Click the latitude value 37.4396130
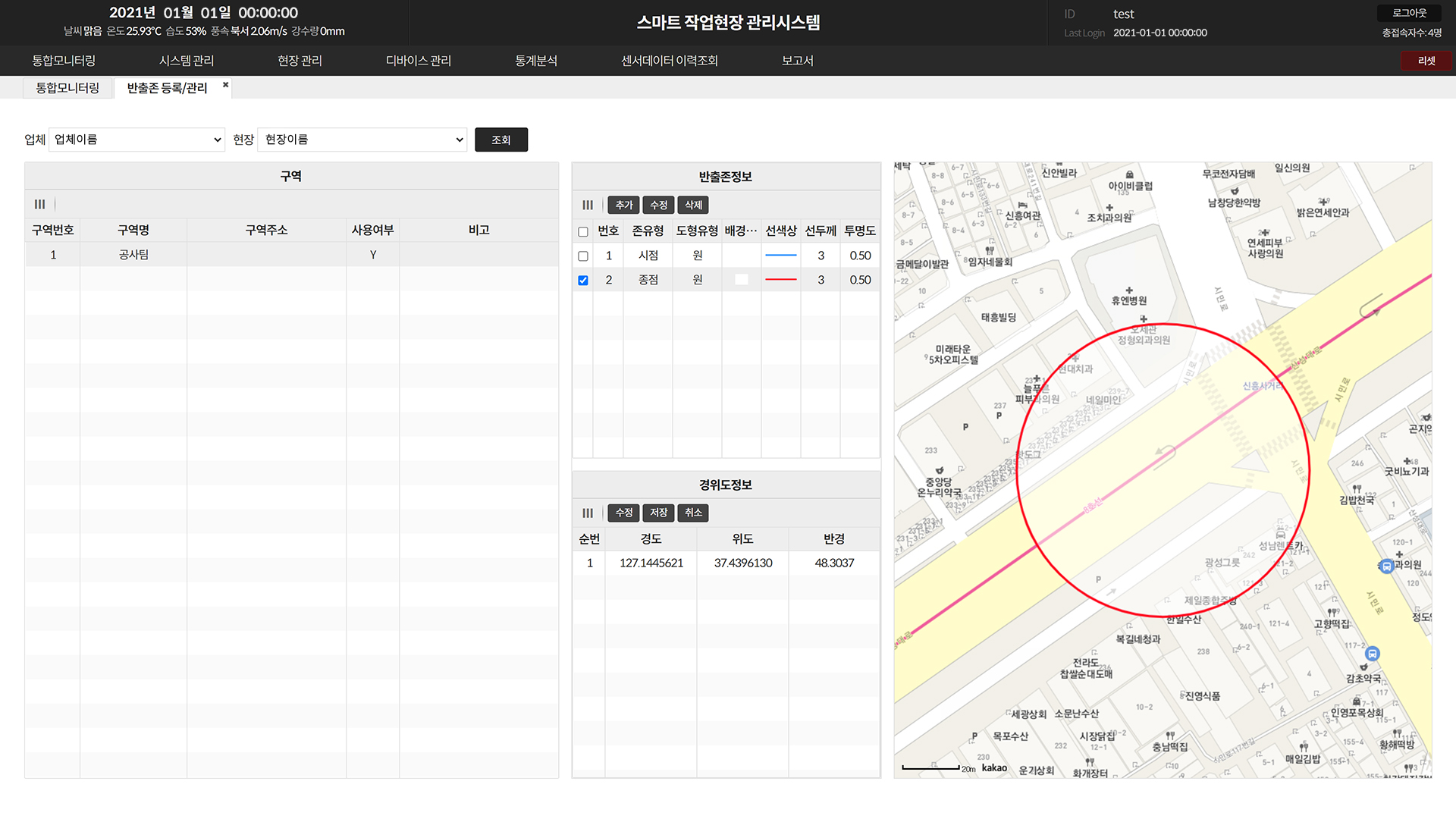The image size is (1456, 819). [x=743, y=563]
